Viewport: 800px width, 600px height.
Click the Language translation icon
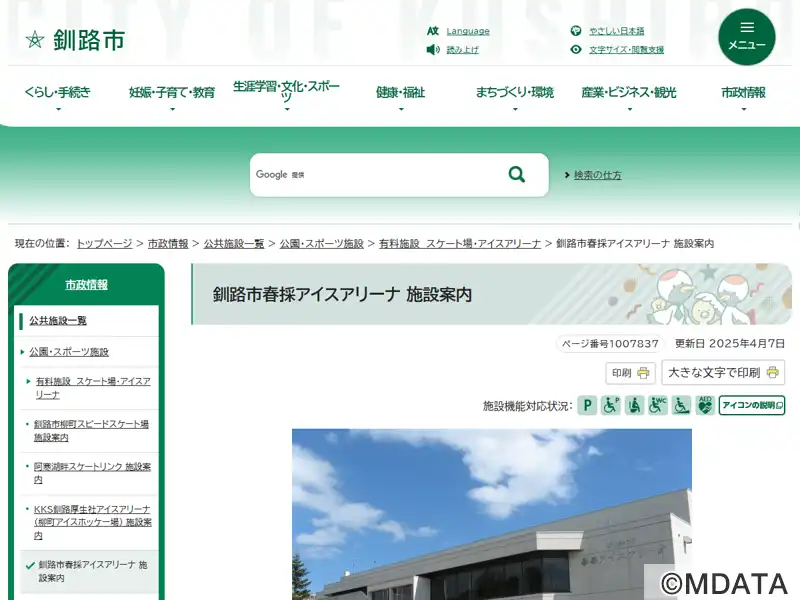[x=433, y=31]
